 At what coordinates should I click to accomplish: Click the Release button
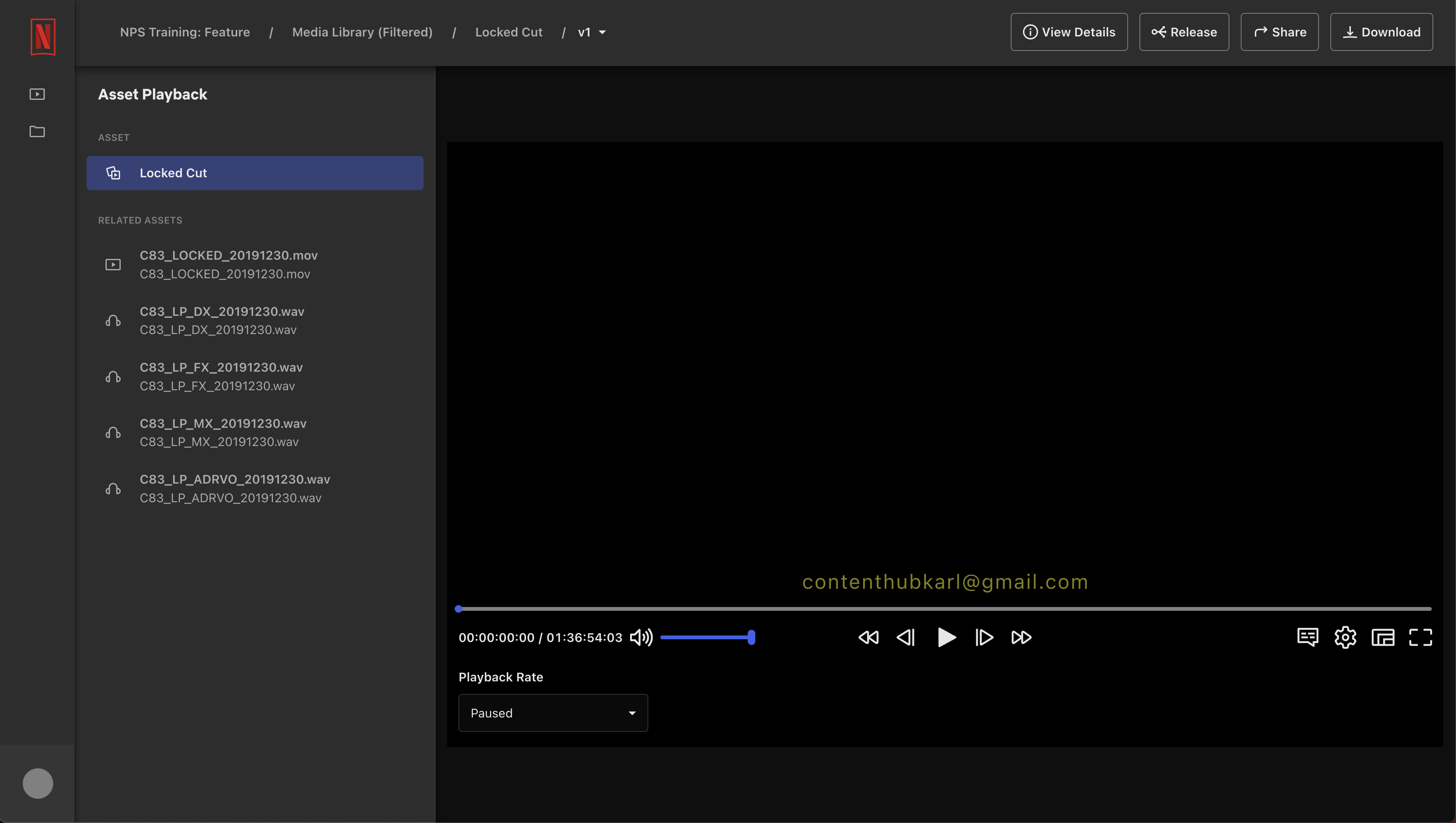tap(1184, 32)
